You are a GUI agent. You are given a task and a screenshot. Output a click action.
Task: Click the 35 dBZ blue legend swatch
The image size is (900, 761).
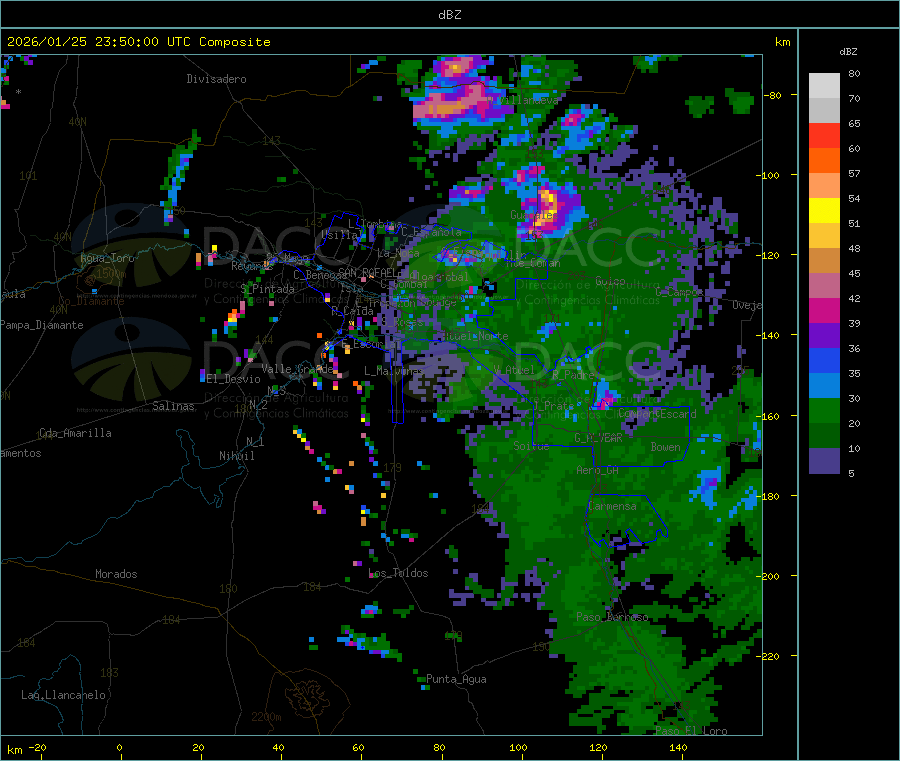click(824, 360)
